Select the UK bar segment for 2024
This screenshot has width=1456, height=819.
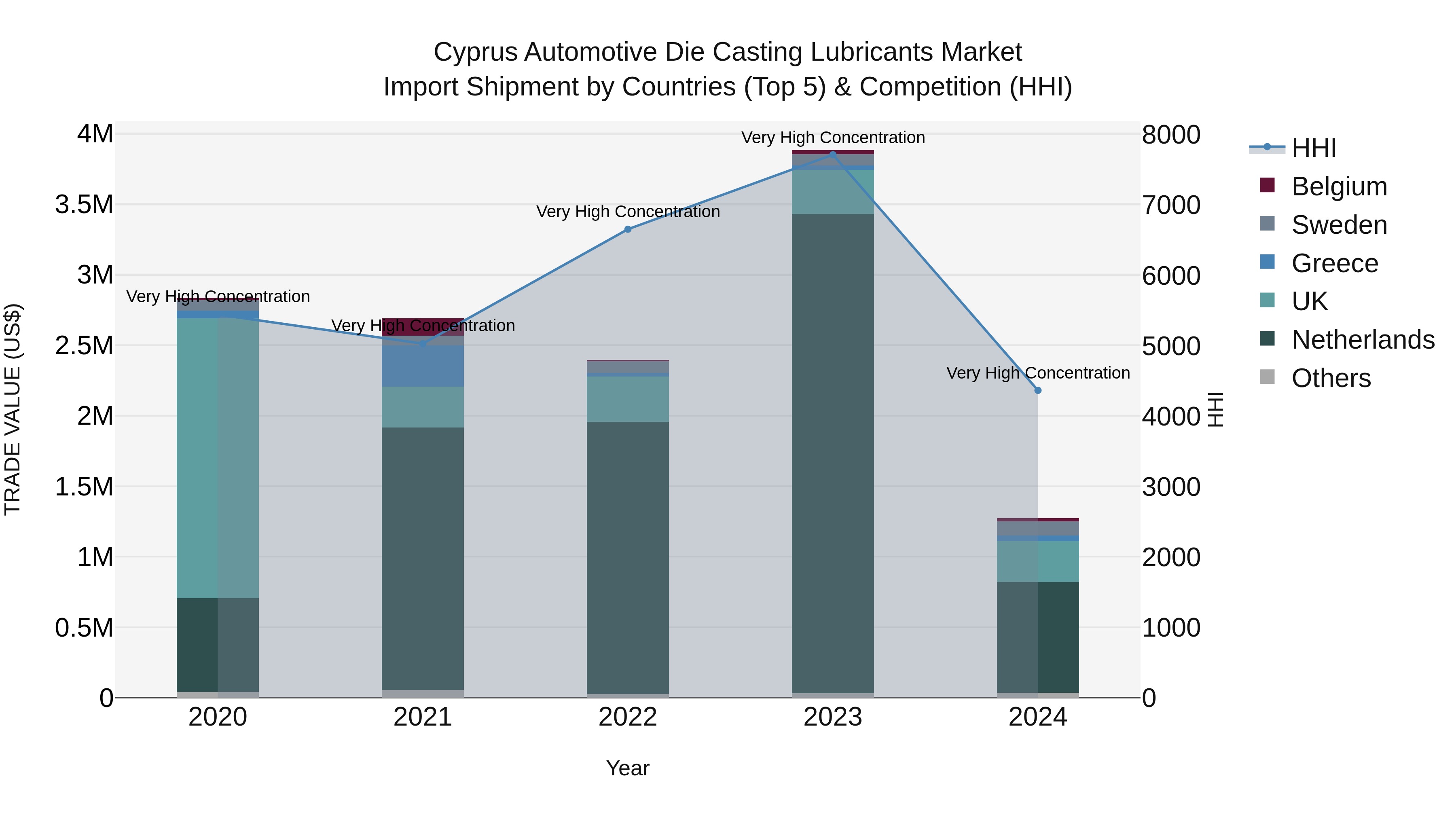click(x=1038, y=562)
